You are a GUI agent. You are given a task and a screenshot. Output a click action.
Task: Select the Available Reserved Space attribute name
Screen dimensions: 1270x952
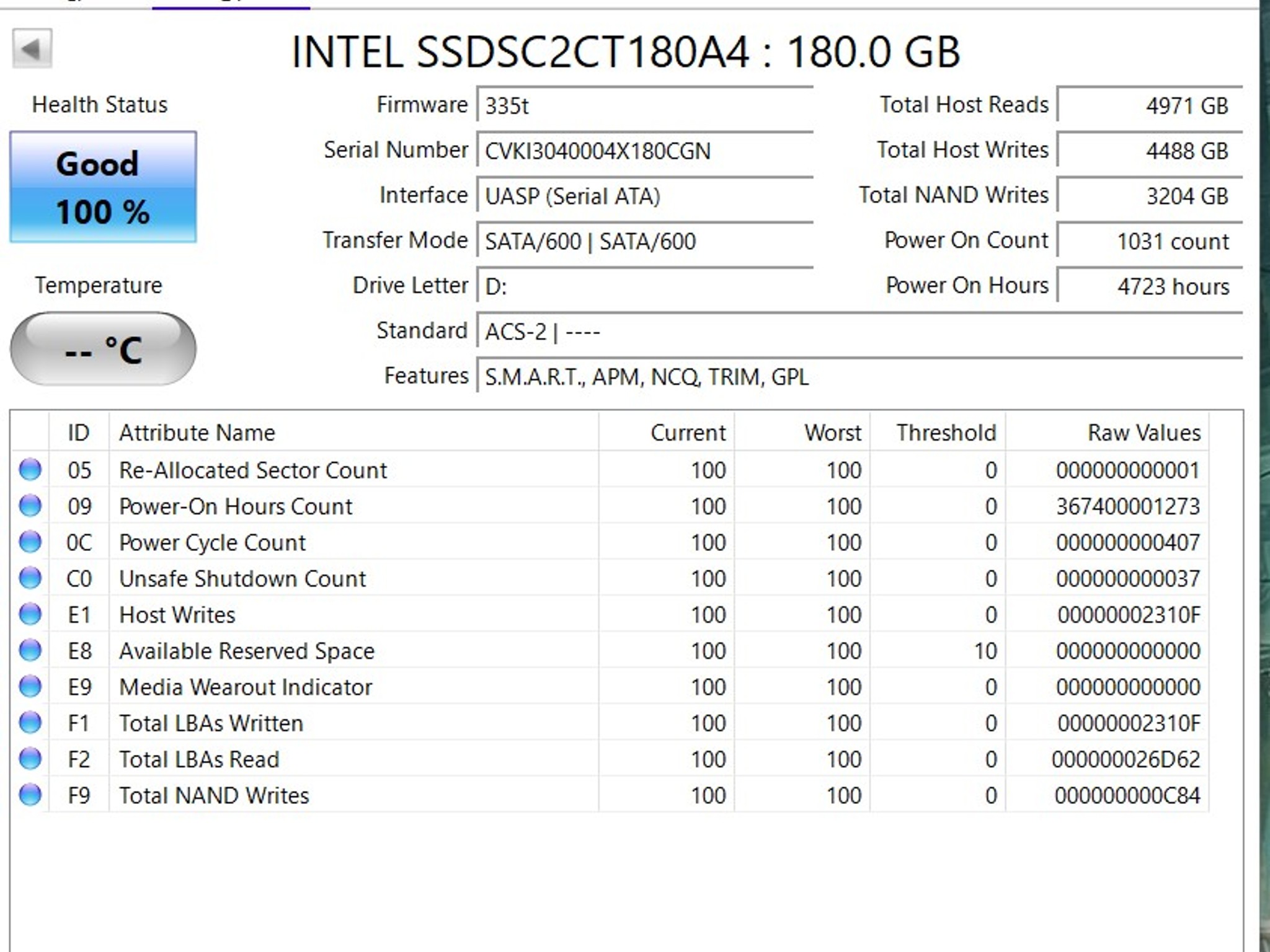click(247, 651)
